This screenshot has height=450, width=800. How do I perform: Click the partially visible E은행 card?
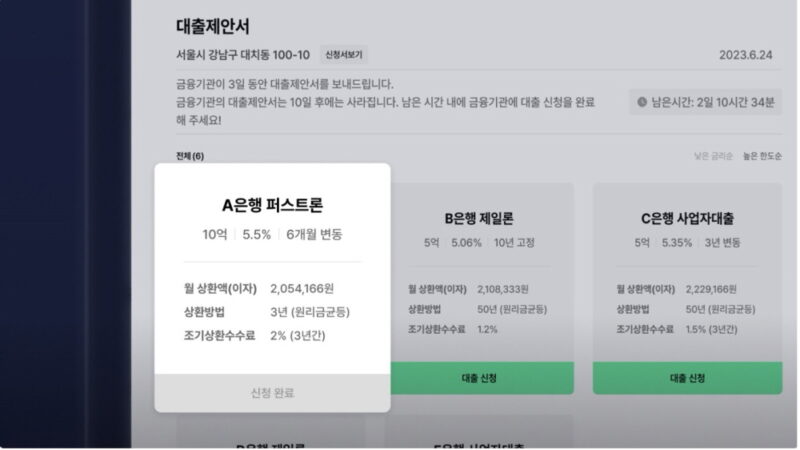coord(479,433)
